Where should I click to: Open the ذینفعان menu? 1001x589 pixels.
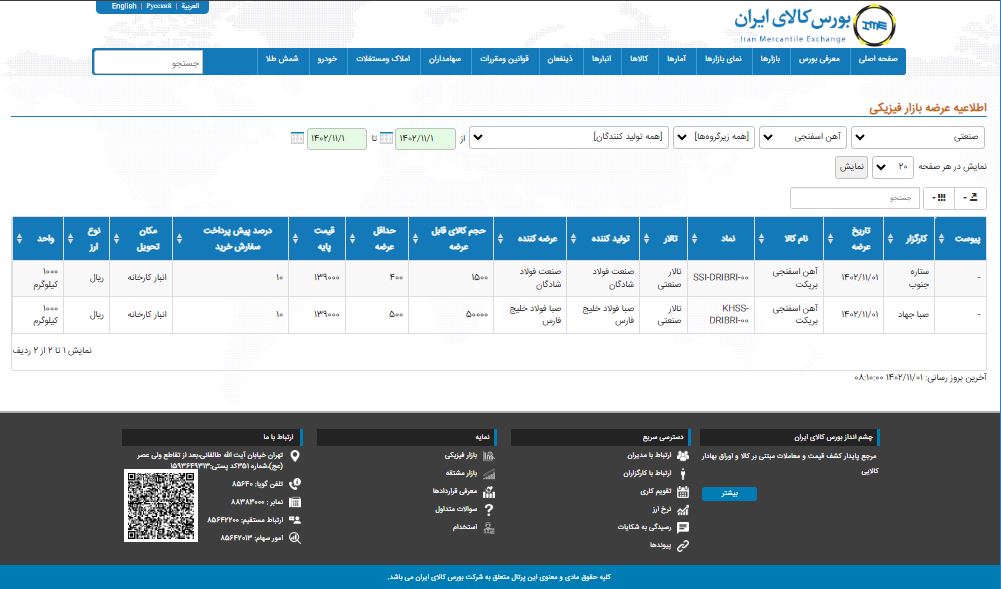point(560,59)
